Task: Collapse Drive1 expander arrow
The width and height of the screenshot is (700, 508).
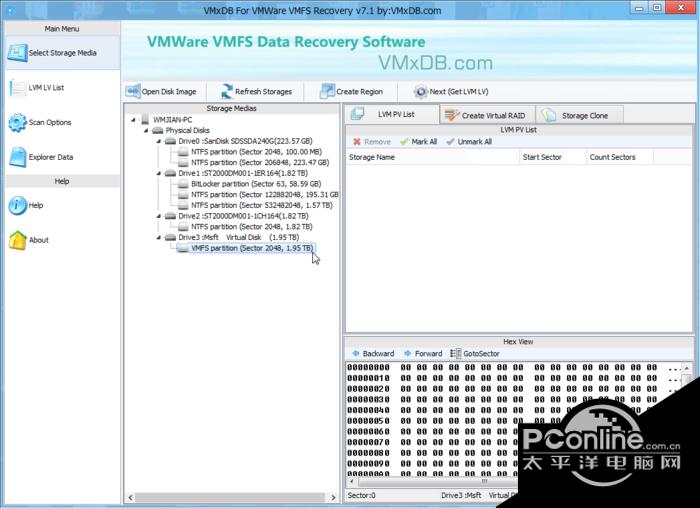Action: click(x=158, y=173)
